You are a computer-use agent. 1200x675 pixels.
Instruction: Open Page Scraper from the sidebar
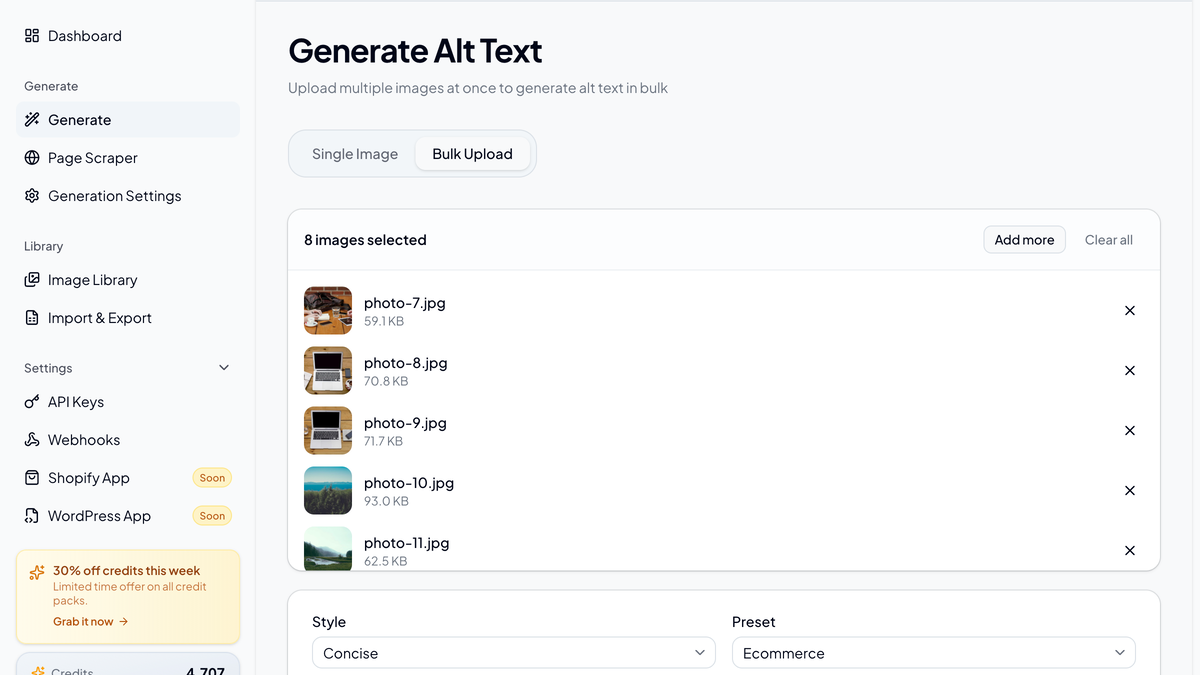tap(128, 158)
